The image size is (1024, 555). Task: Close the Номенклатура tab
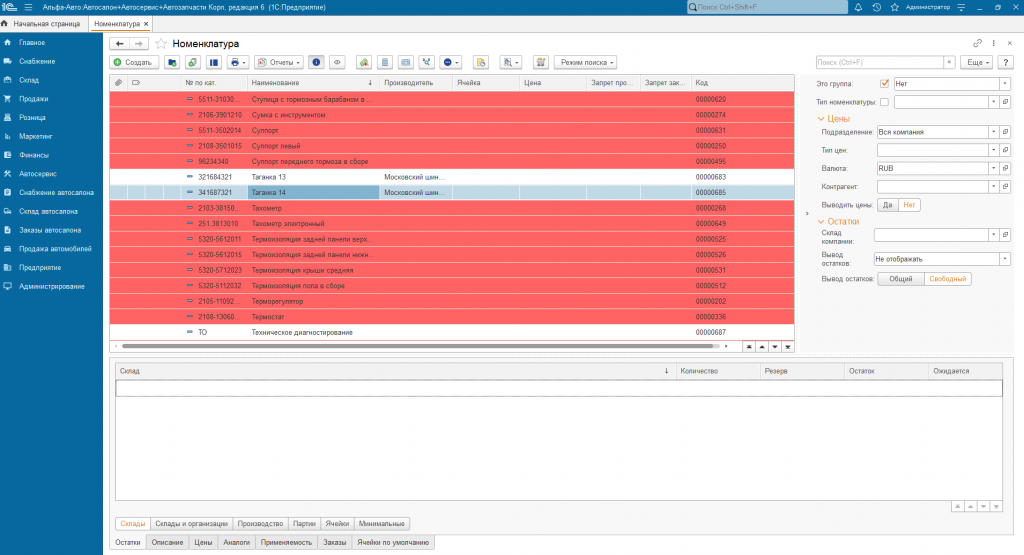pos(146,24)
